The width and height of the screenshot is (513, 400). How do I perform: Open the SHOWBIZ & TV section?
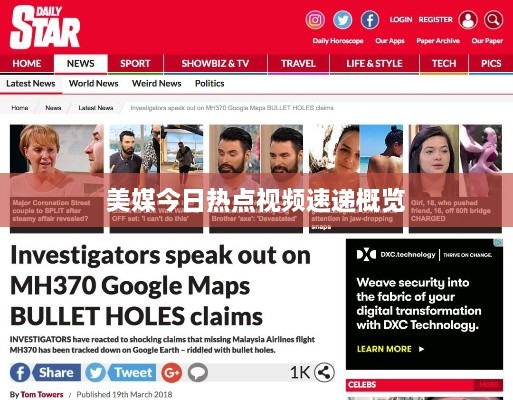pyautogui.click(x=215, y=63)
